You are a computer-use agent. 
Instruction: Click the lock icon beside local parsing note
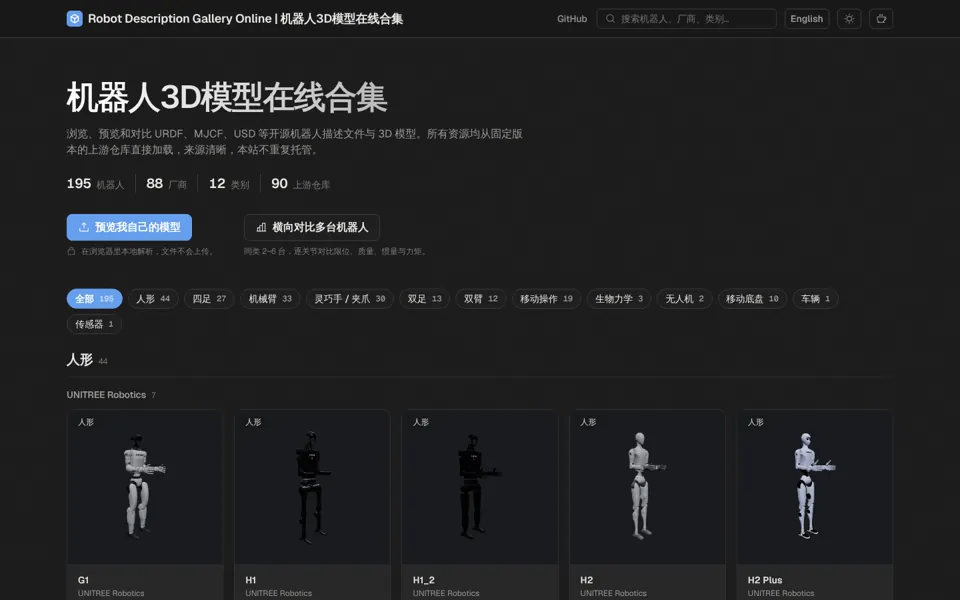(x=72, y=251)
